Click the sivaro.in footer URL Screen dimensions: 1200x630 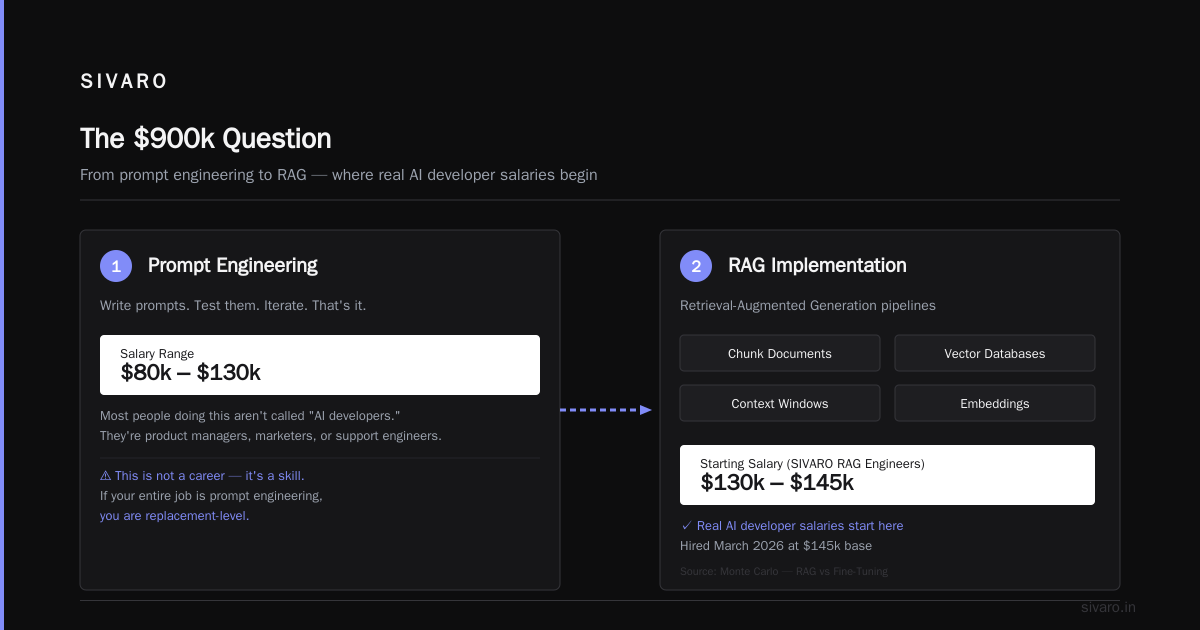1109,607
